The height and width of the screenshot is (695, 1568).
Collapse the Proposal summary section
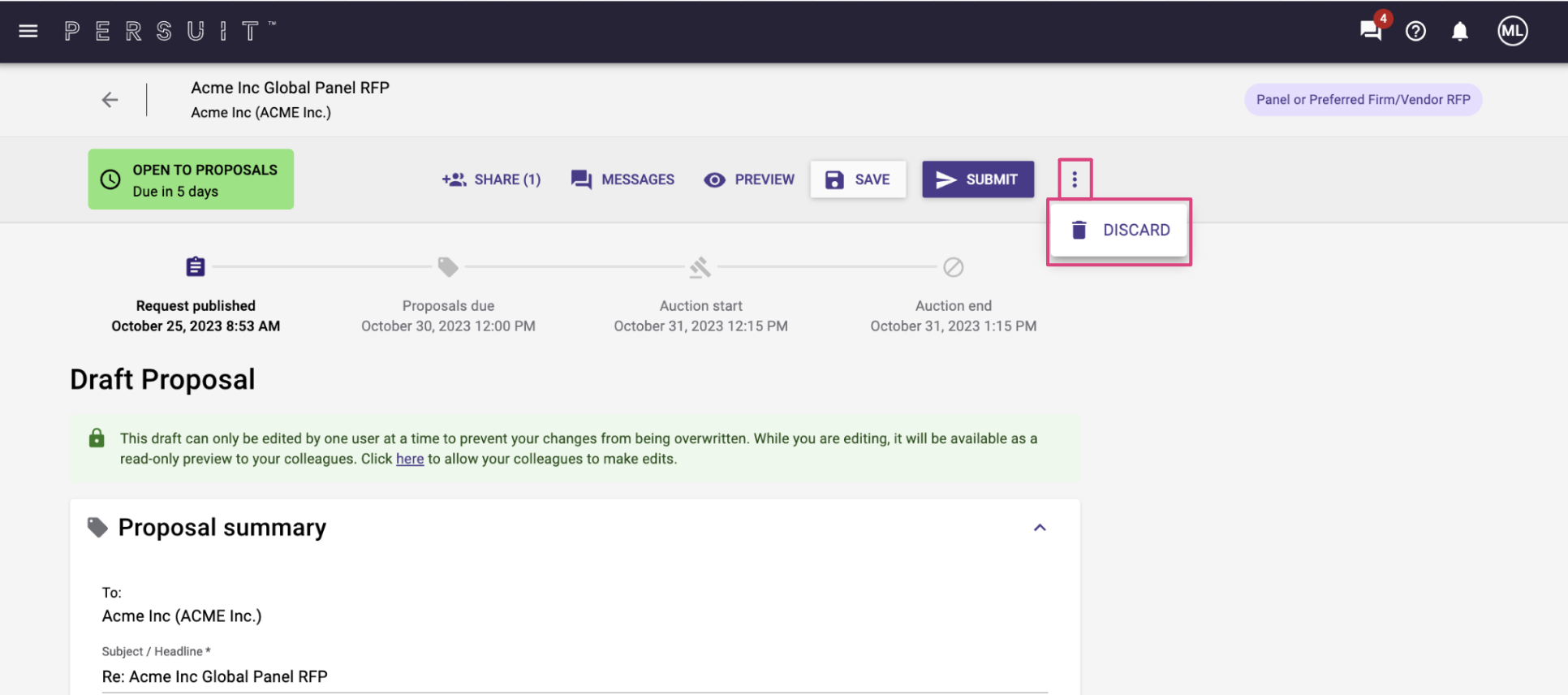click(x=1040, y=528)
